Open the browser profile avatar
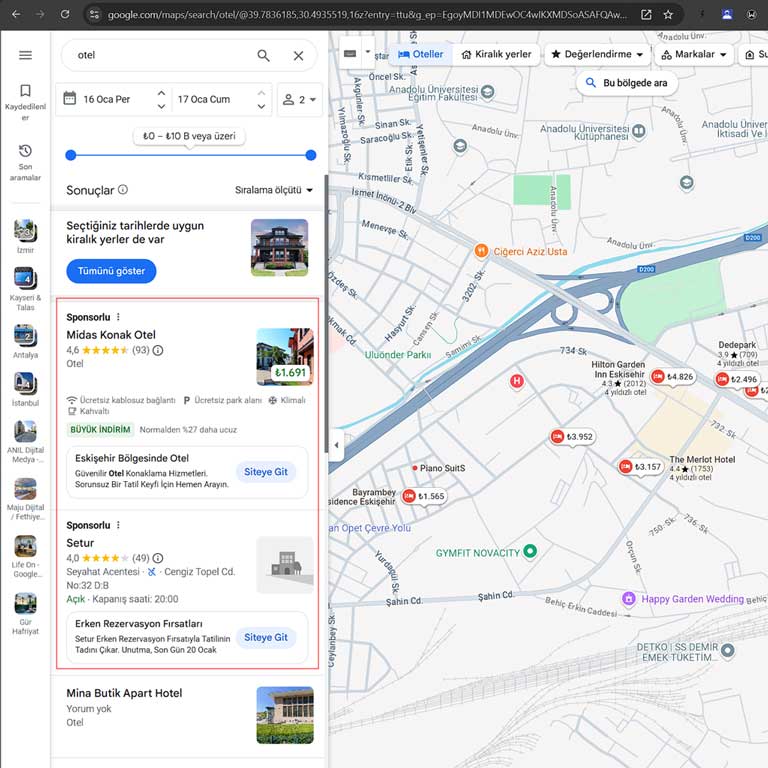 tap(727, 15)
